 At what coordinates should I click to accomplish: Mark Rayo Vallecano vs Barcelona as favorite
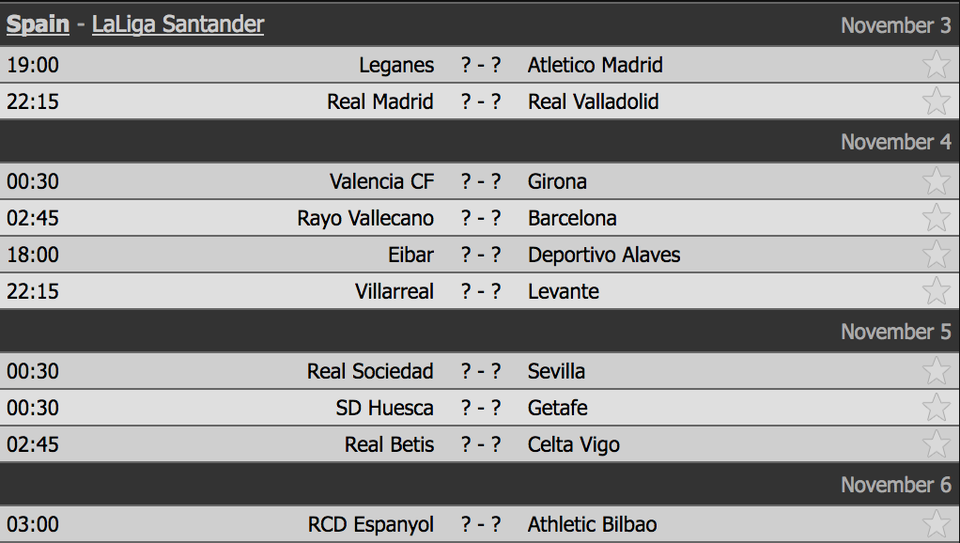click(936, 218)
